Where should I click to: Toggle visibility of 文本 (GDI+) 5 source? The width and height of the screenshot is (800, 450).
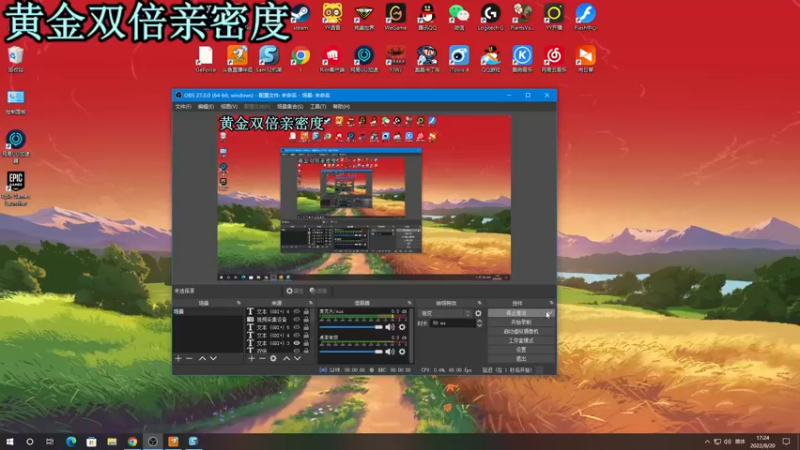[x=296, y=328]
